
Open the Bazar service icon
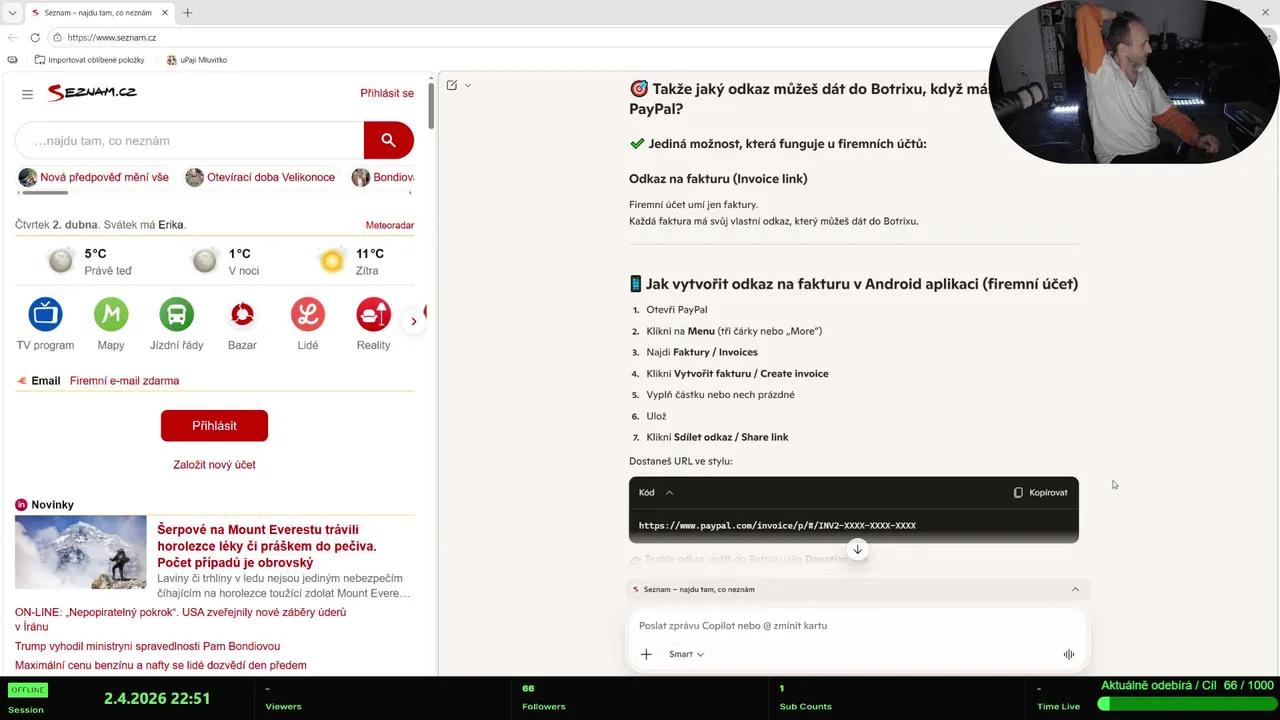[242, 314]
